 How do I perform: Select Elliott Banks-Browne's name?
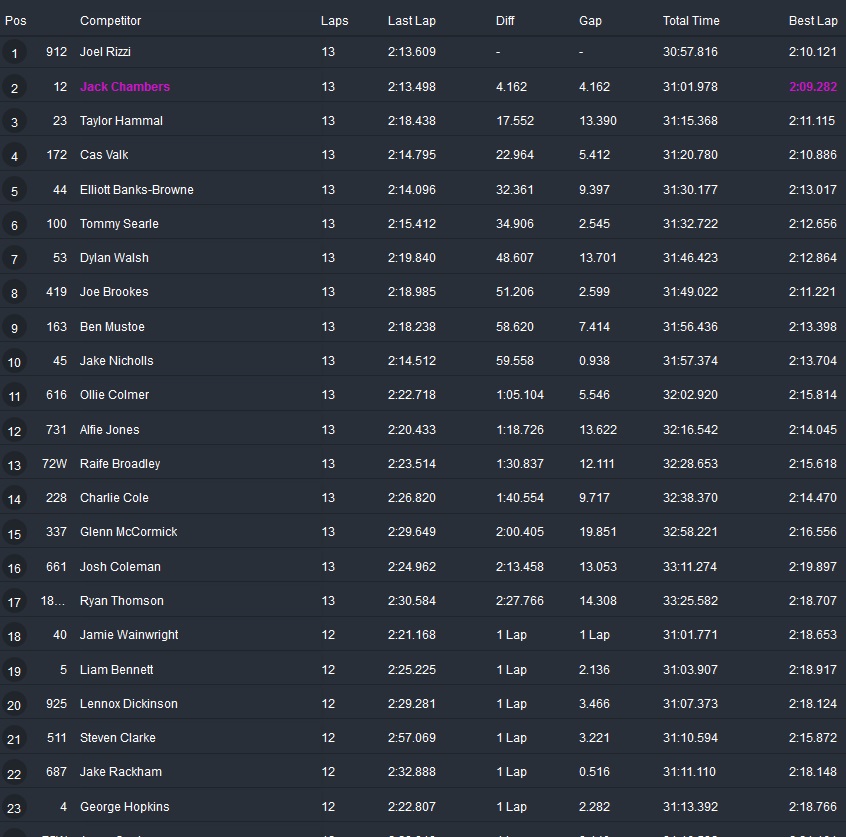pyautogui.click(x=137, y=190)
